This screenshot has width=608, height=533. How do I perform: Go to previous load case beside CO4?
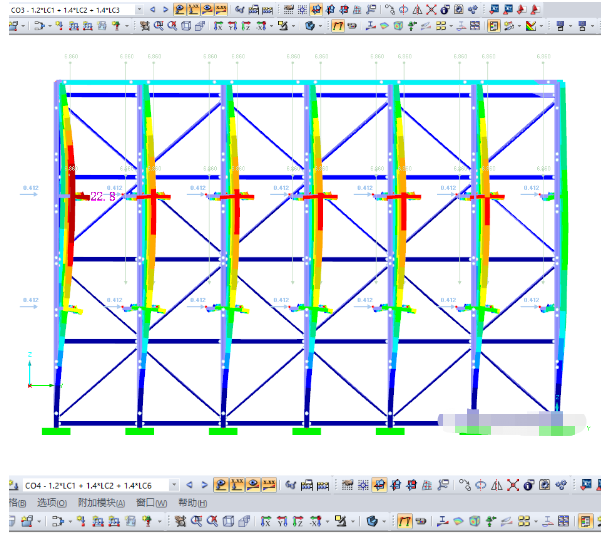pos(190,485)
